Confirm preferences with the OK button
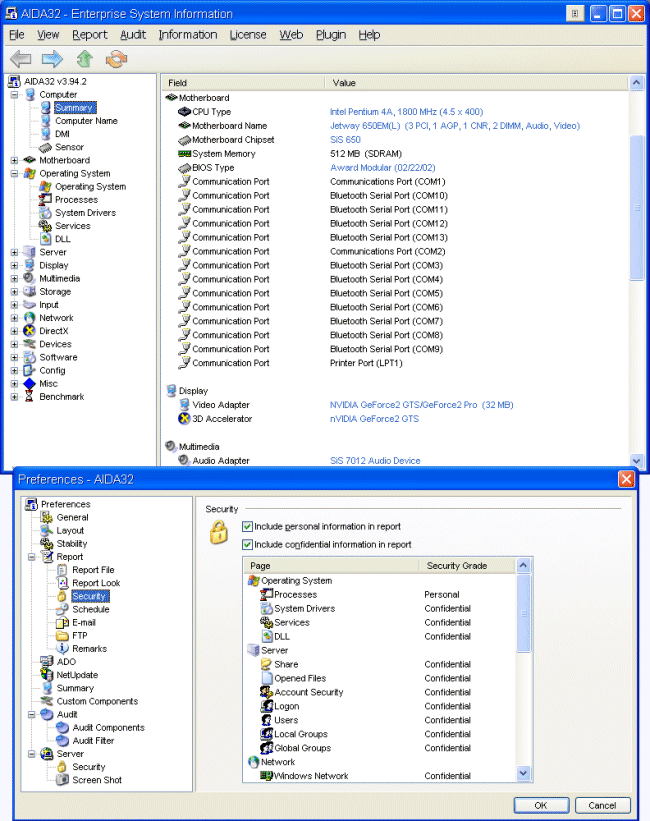 click(x=541, y=805)
